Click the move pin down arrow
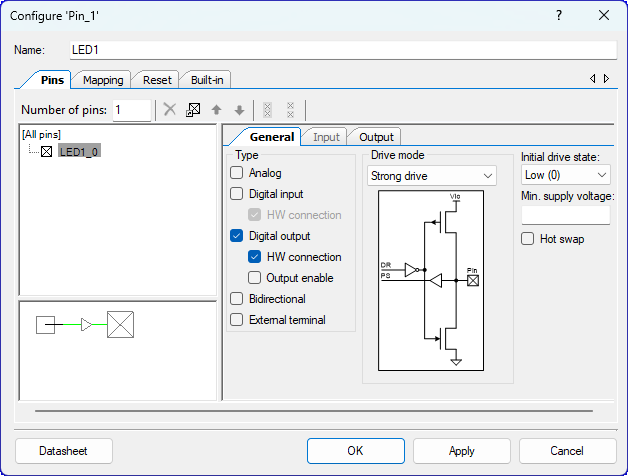Viewport: 628px width, 476px height. (x=238, y=110)
